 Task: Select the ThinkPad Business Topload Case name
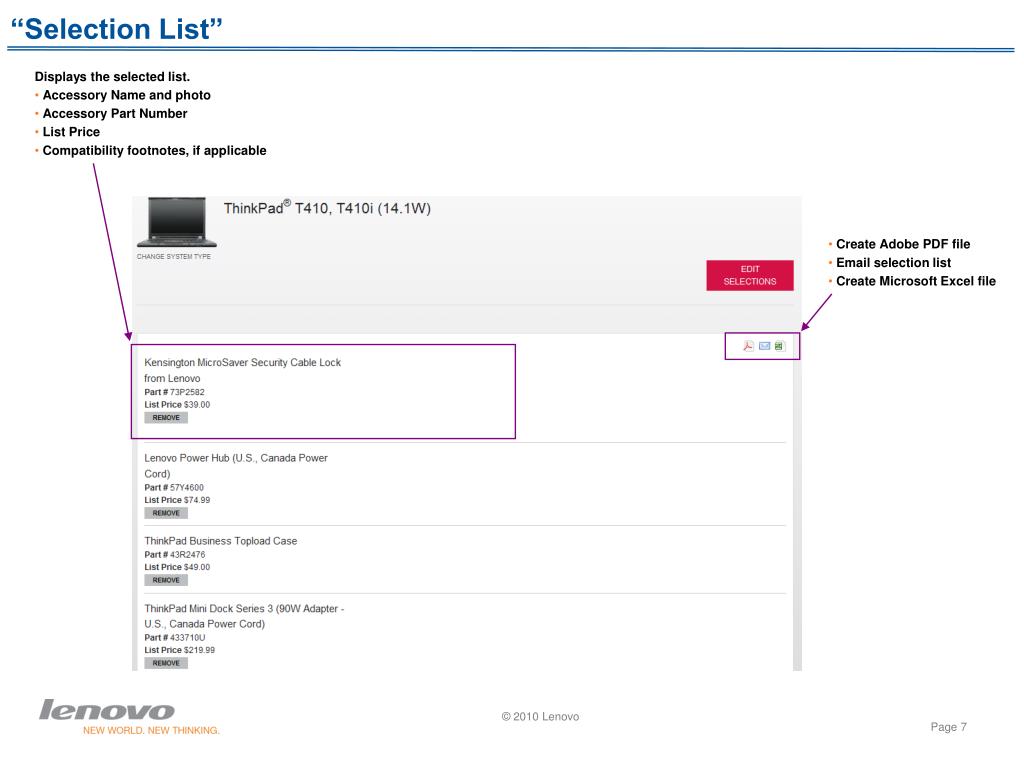pos(221,541)
